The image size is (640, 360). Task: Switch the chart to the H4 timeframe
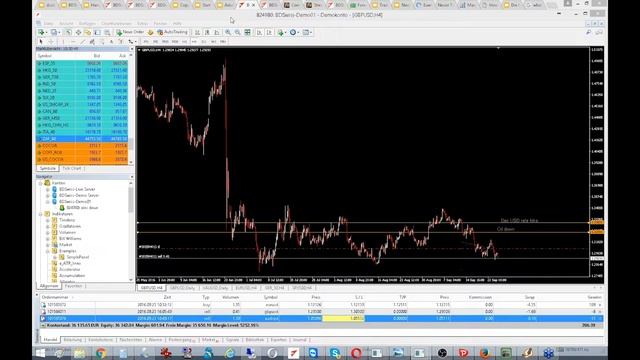(194, 41)
